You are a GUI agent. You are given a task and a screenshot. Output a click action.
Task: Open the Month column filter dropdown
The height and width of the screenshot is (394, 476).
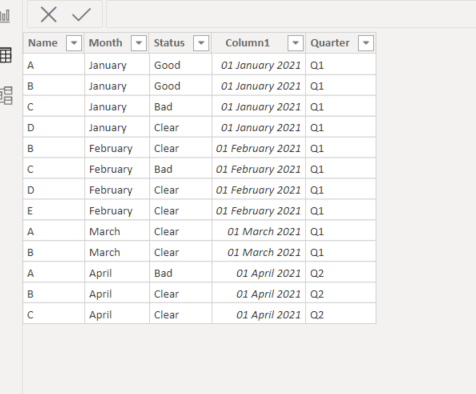[139, 43]
